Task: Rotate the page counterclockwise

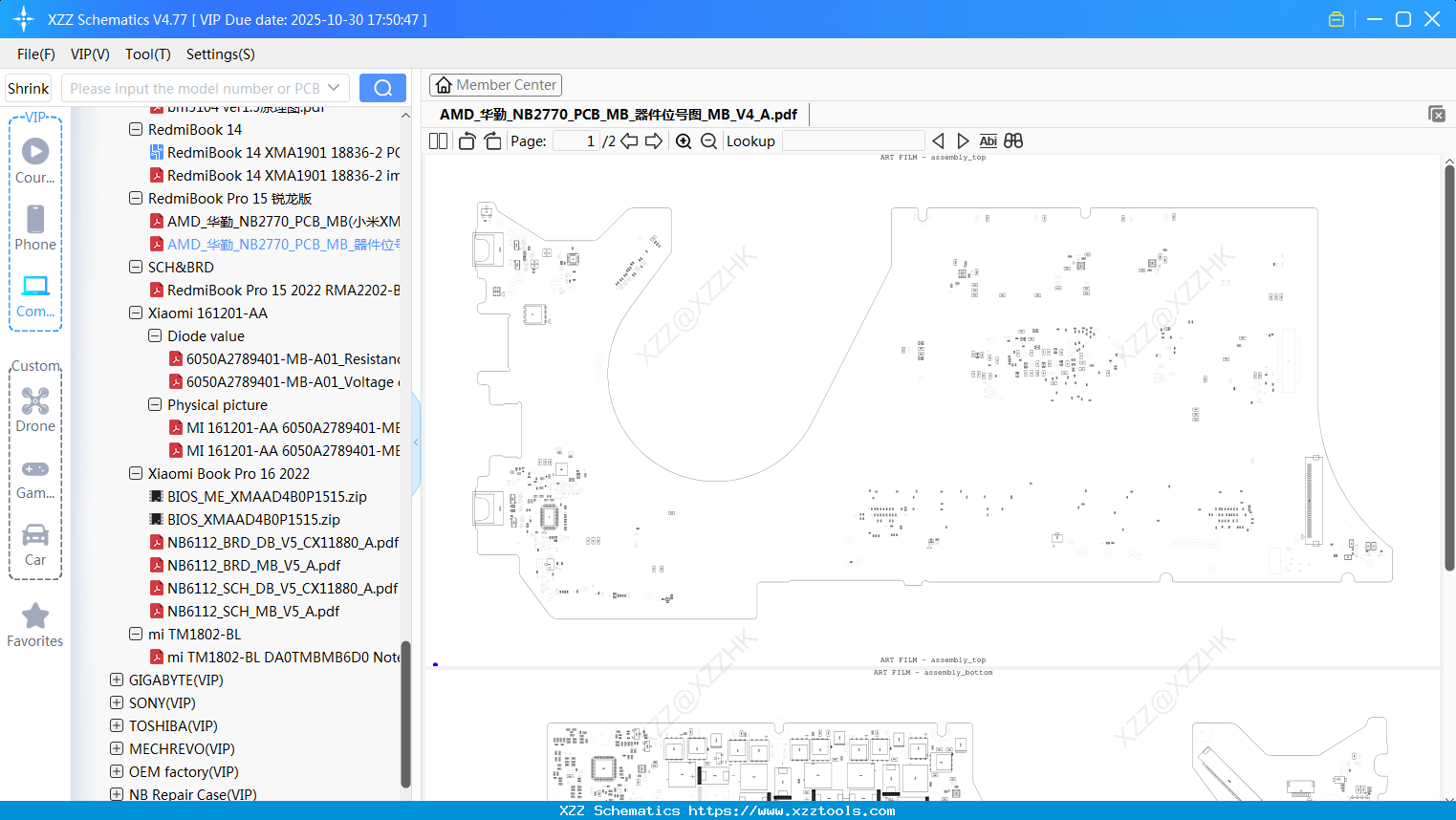Action: coord(467,141)
